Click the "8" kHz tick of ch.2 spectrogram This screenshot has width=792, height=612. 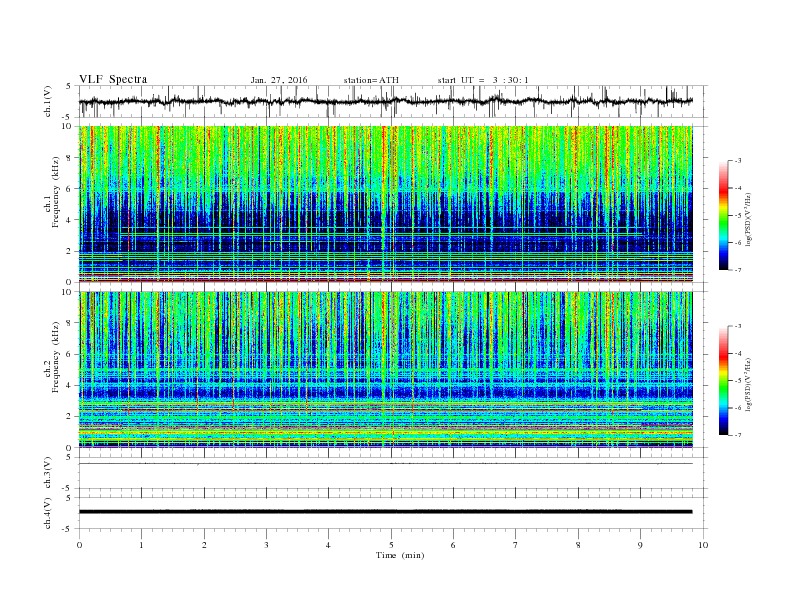(70, 323)
